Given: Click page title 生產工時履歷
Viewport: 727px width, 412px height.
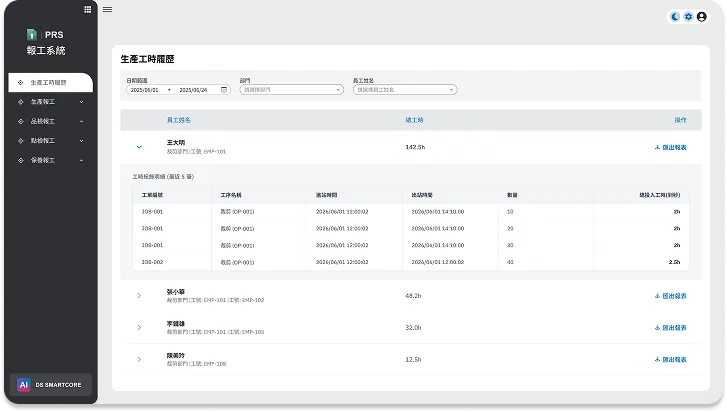Looking at the screenshot, I should click(x=147, y=59).
